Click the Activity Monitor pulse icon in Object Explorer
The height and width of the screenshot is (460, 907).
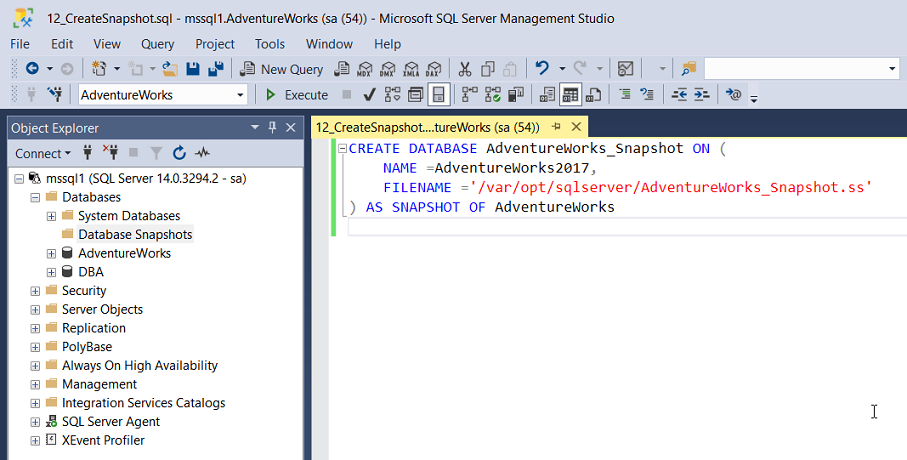(202, 153)
